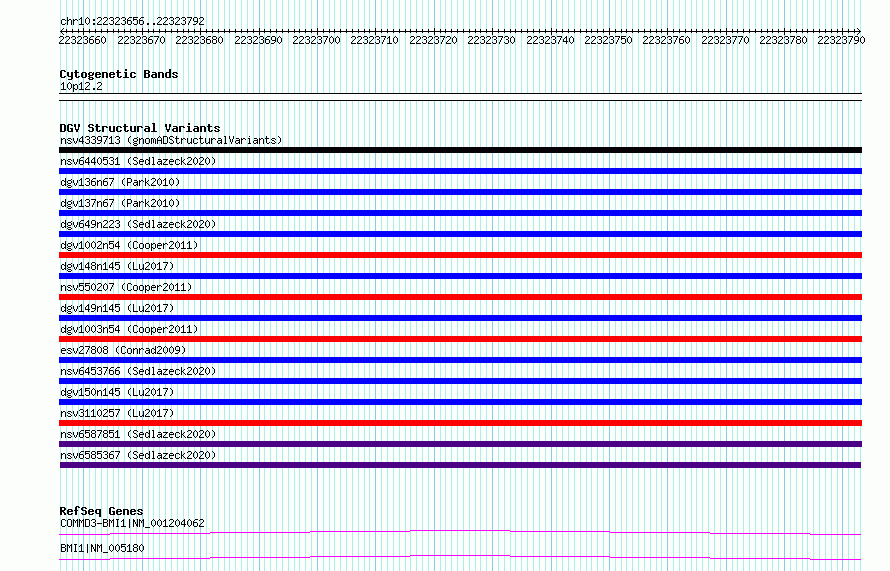Image resolution: width=890 pixels, height=571 pixels.
Task: Click ruler position 22323680
Action: [x=199, y=40]
